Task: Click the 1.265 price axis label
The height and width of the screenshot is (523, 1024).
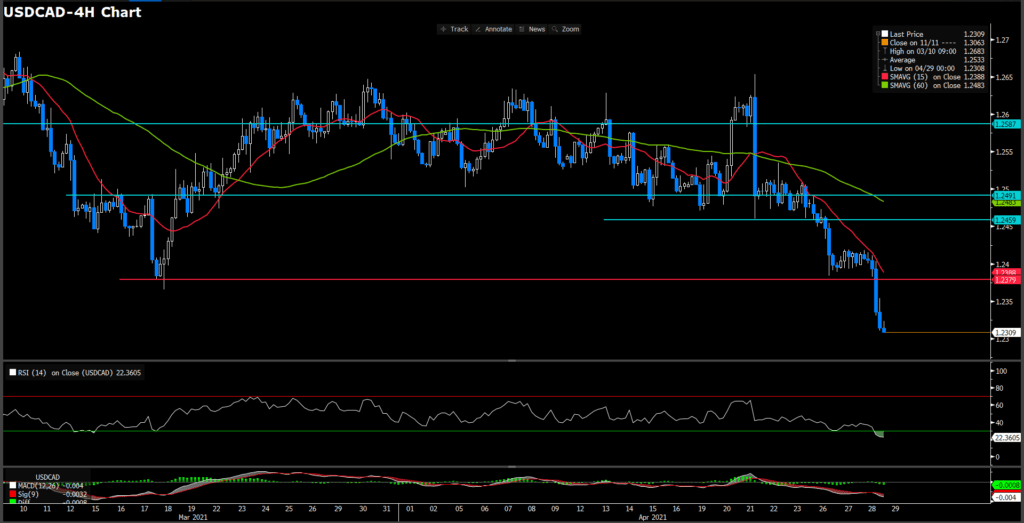Action: pyautogui.click(x=1006, y=77)
